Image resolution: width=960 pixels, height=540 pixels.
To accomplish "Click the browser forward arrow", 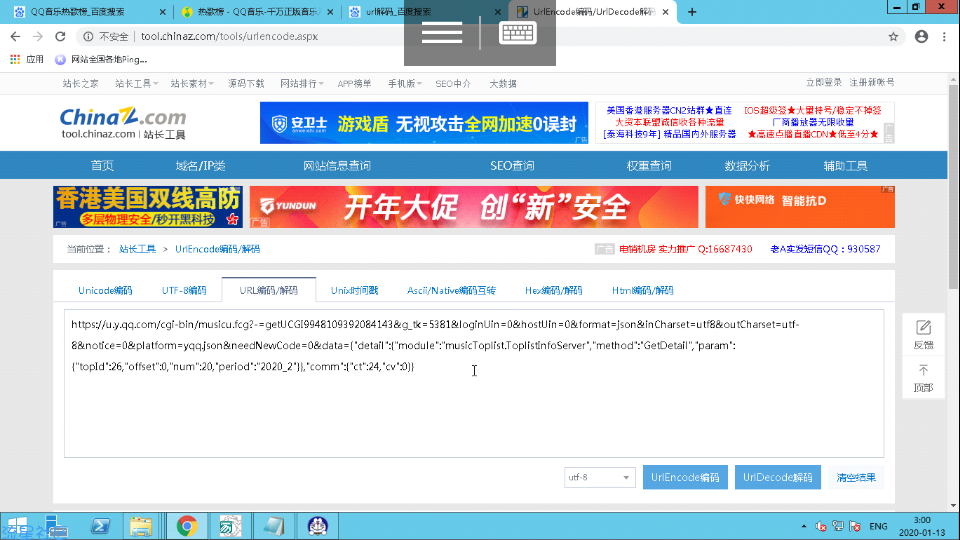I will pyautogui.click(x=38, y=37).
